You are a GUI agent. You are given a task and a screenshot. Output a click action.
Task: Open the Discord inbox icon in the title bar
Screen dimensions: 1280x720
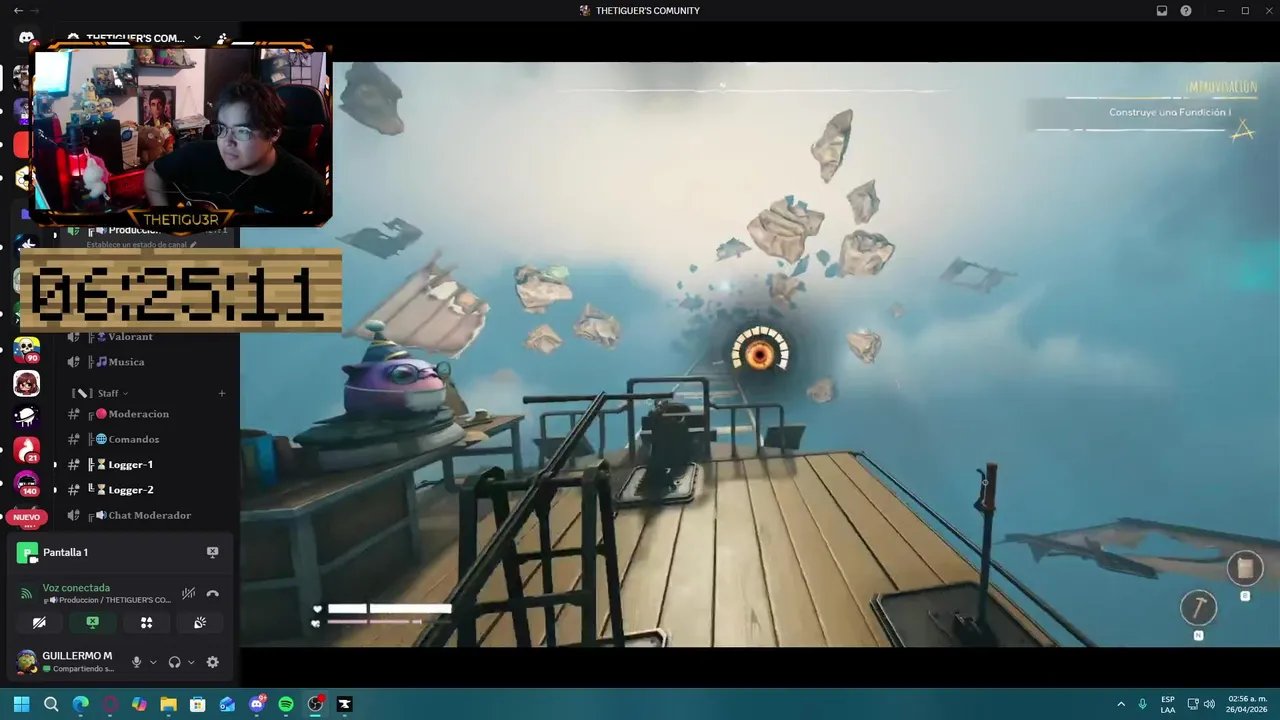point(1161,10)
